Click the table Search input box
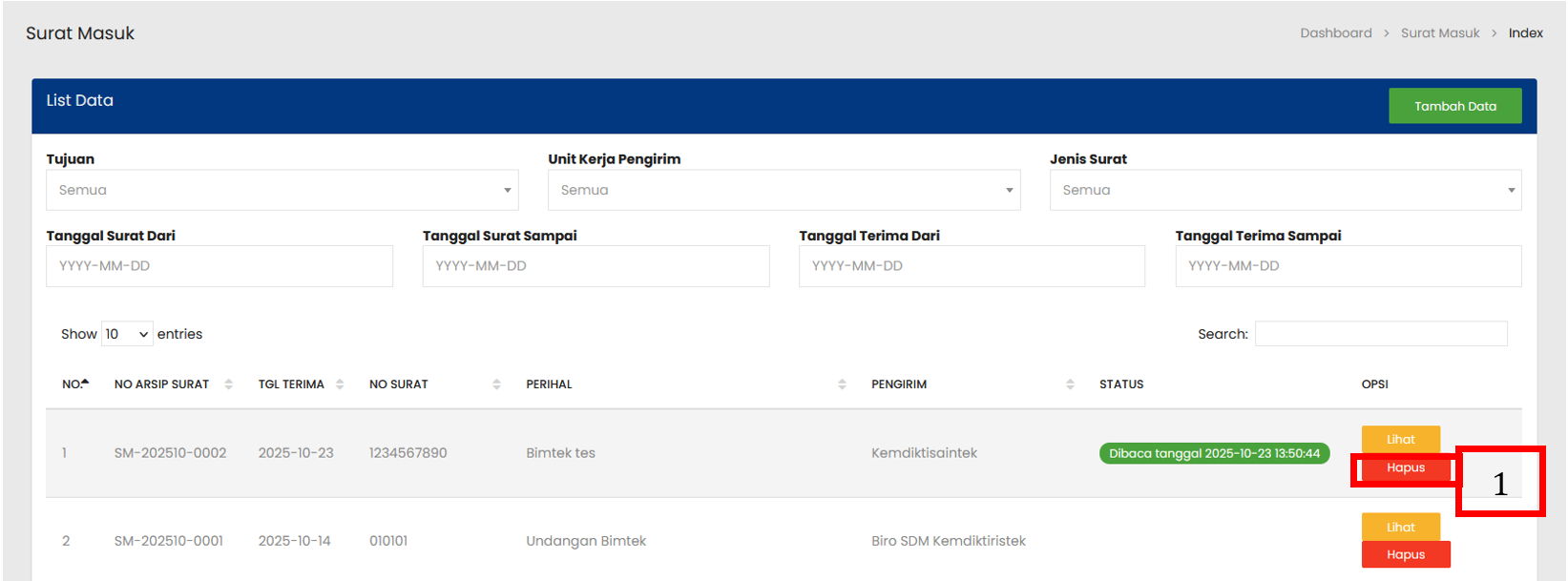Viewport: 1568px width, 581px height. coord(1380,334)
